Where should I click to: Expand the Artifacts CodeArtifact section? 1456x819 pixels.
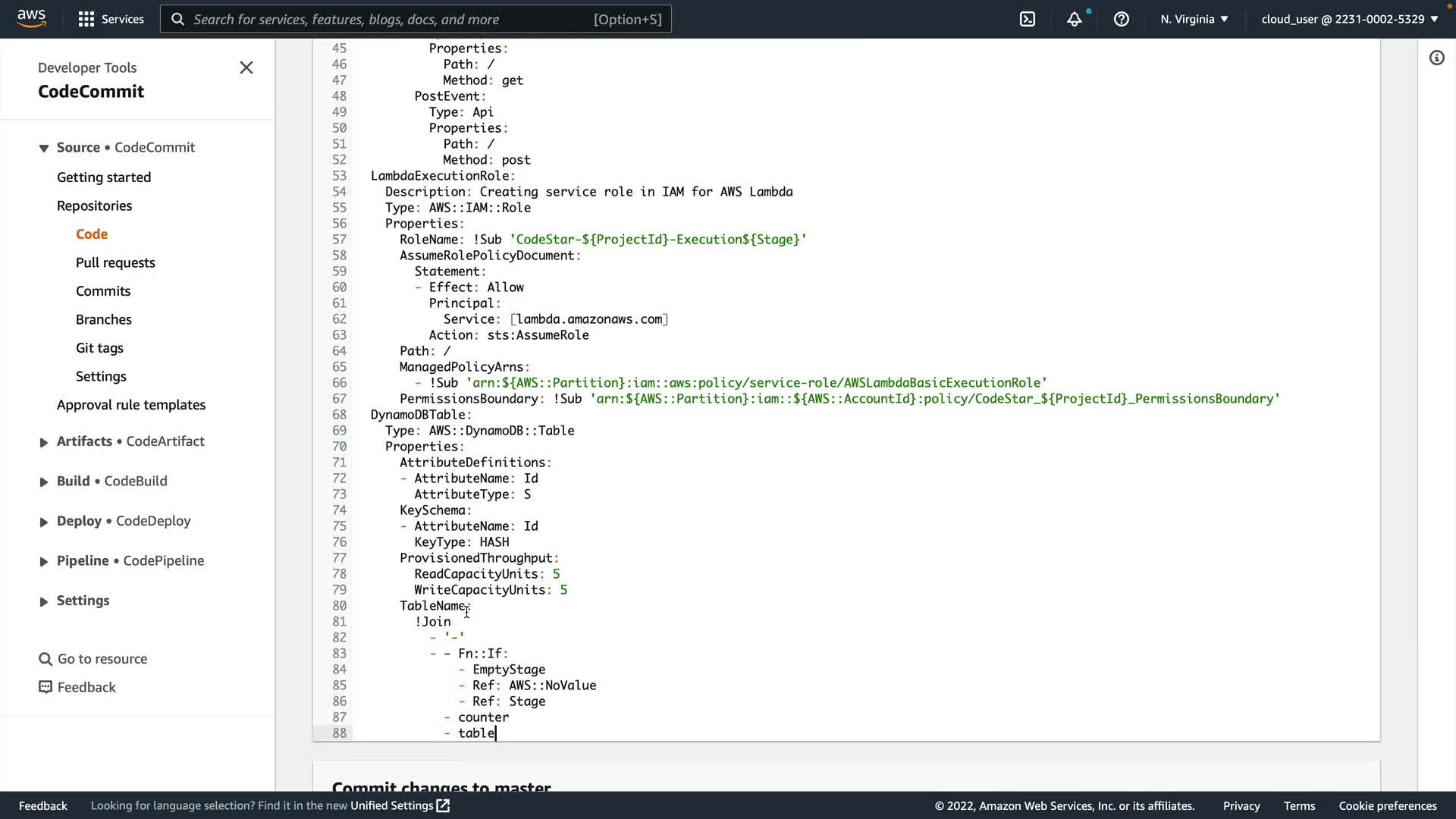[44, 442]
